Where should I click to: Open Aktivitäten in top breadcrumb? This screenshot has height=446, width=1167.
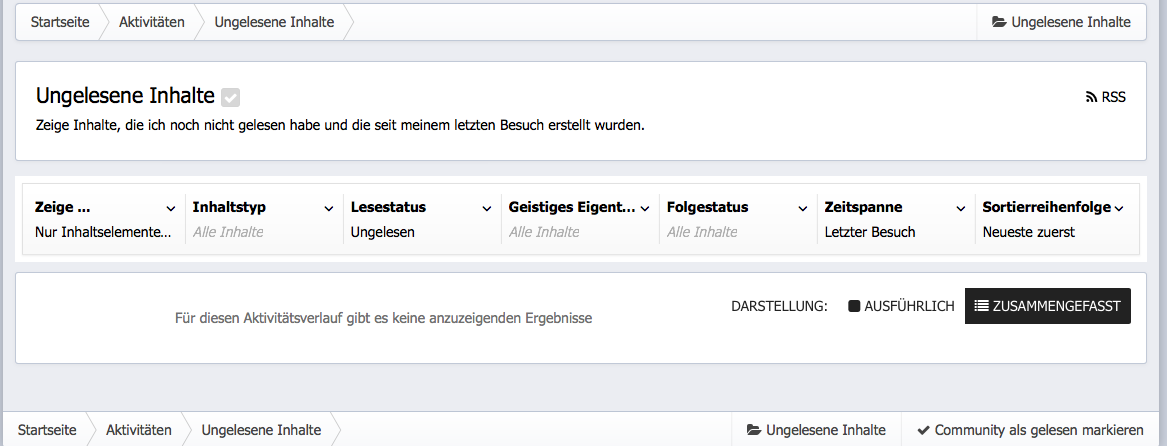(x=151, y=22)
